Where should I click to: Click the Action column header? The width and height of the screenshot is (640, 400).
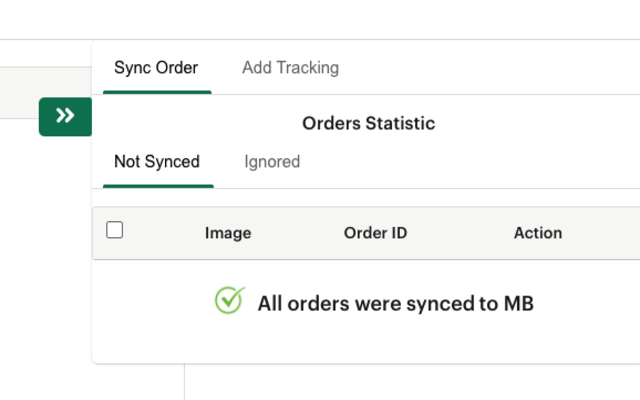click(538, 233)
